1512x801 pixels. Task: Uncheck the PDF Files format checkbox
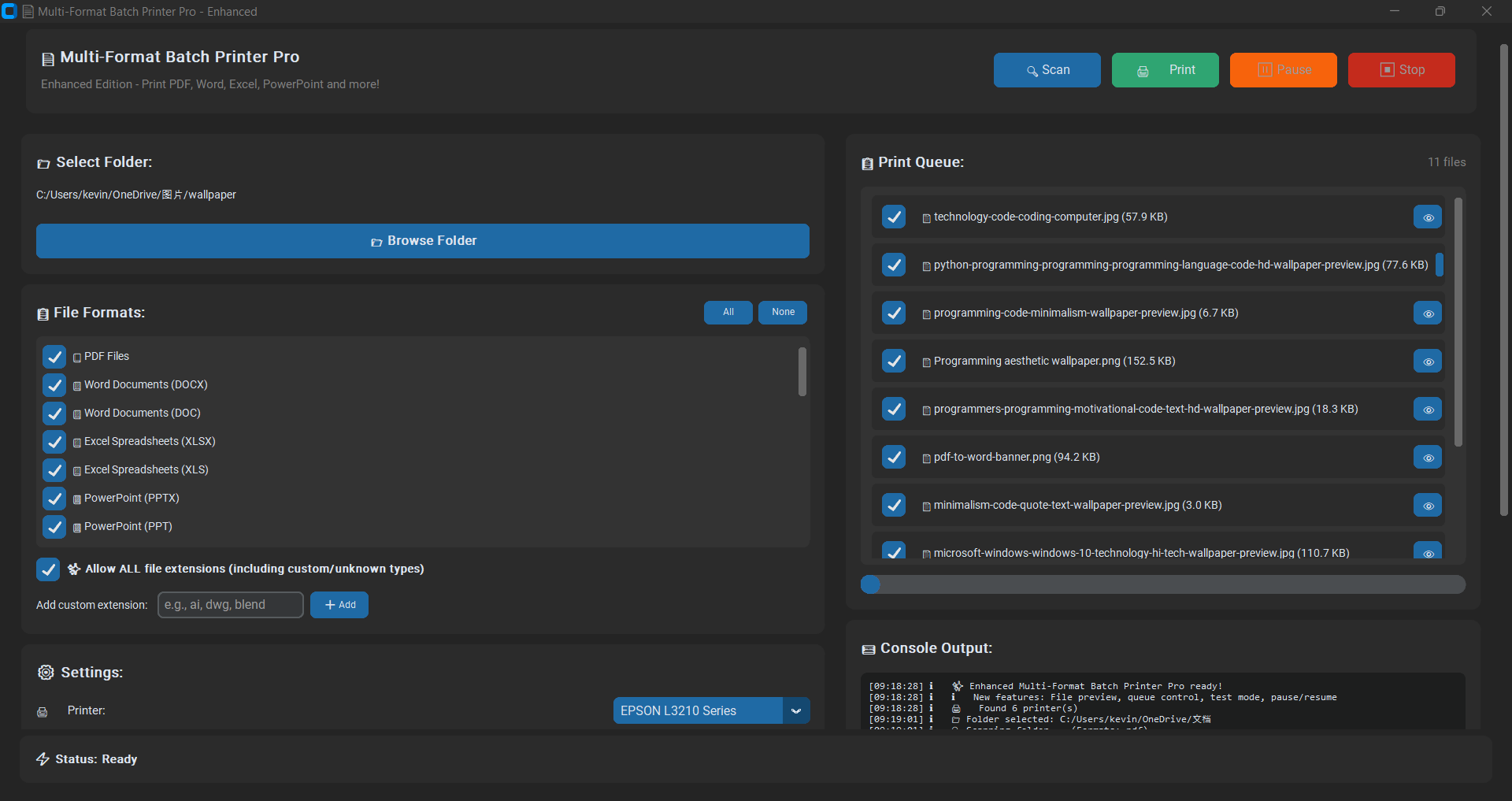point(54,357)
